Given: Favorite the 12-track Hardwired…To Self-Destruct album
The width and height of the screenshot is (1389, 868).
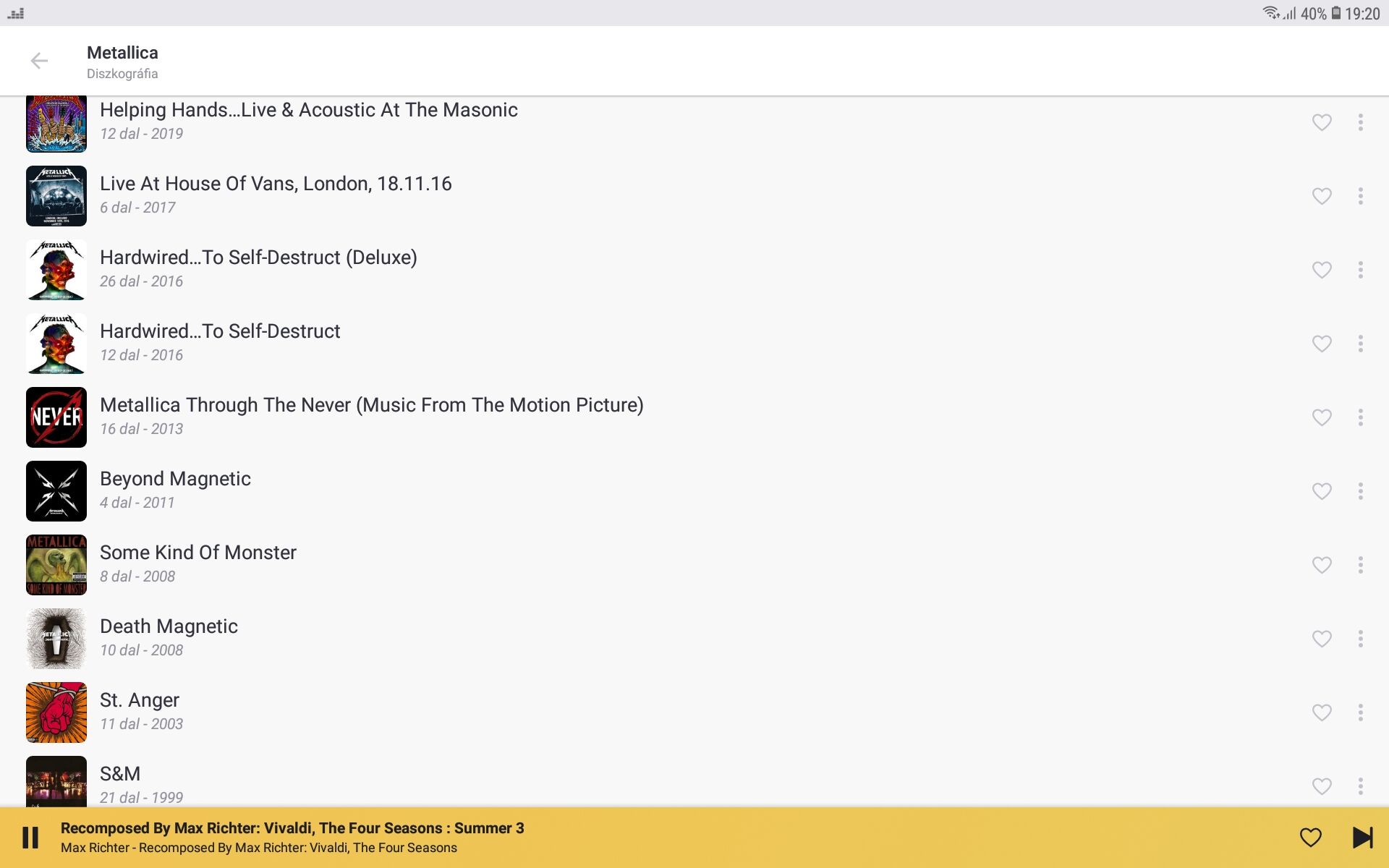Looking at the screenshot, I should click(1322, 344).
